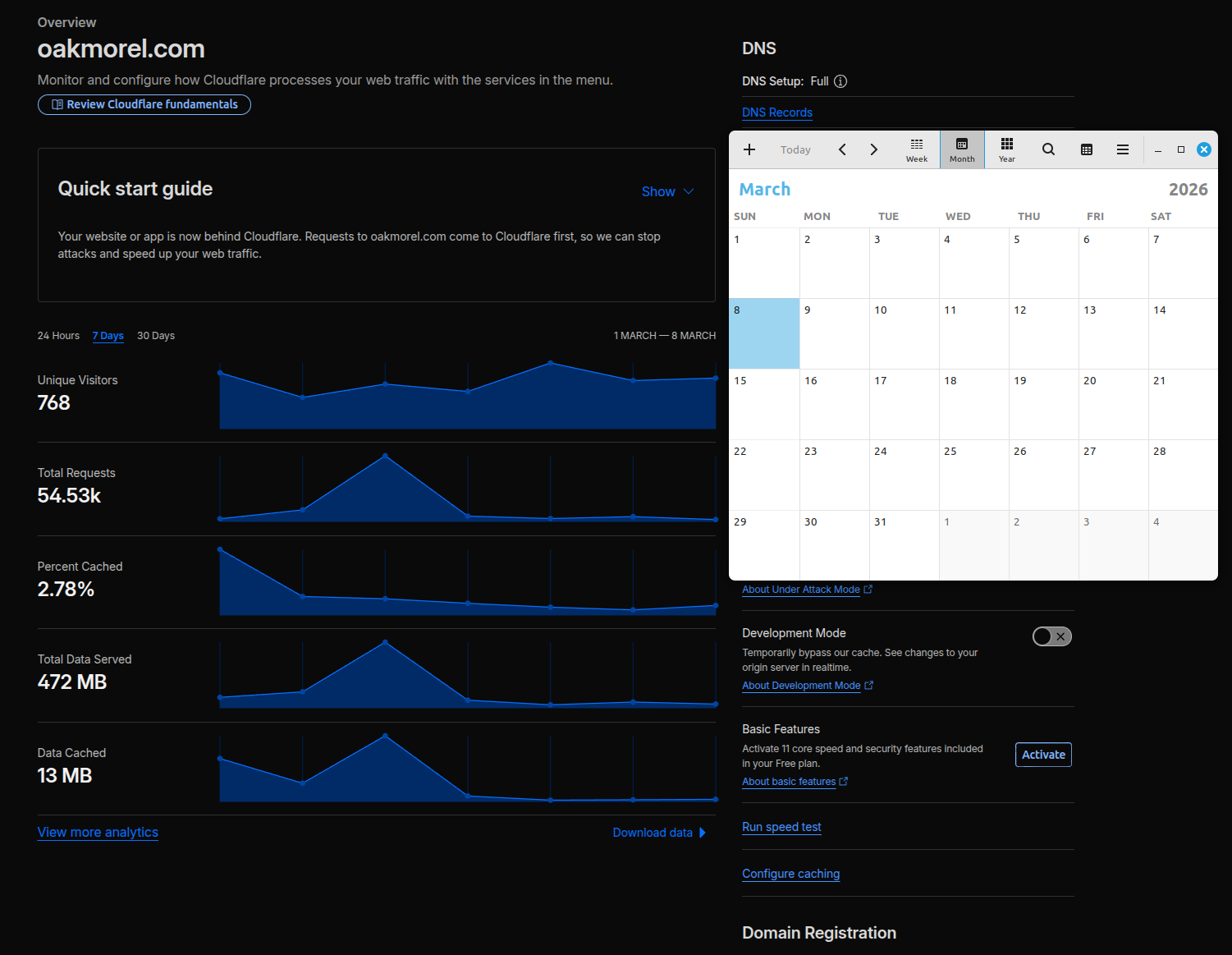Select March 18 in the calendar
Screen dimensions: 1232x955
tap(973, 404)
